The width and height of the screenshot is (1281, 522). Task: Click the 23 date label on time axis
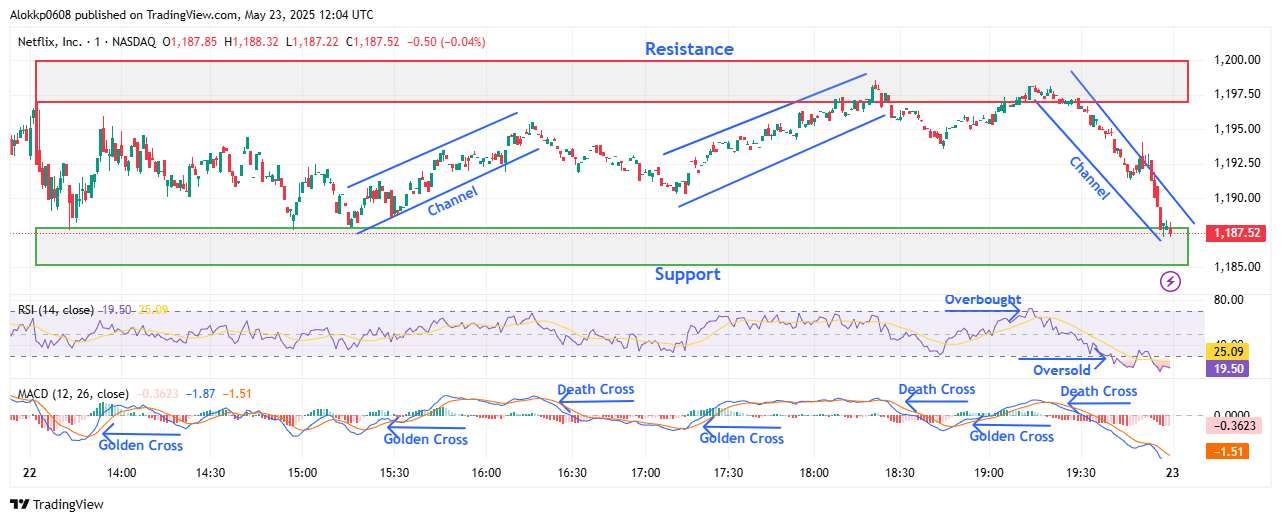coord(1172,473)
